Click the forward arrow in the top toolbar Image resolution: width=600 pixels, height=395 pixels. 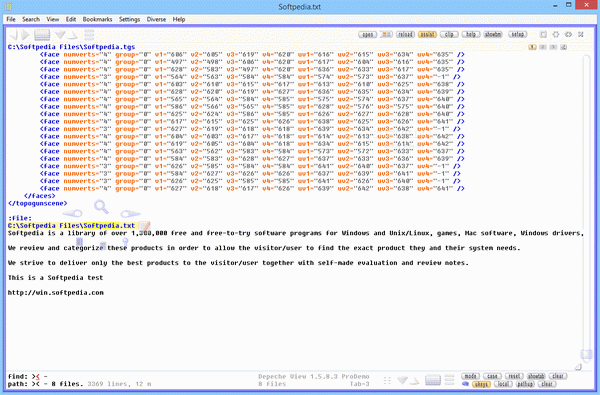(26, 35)
